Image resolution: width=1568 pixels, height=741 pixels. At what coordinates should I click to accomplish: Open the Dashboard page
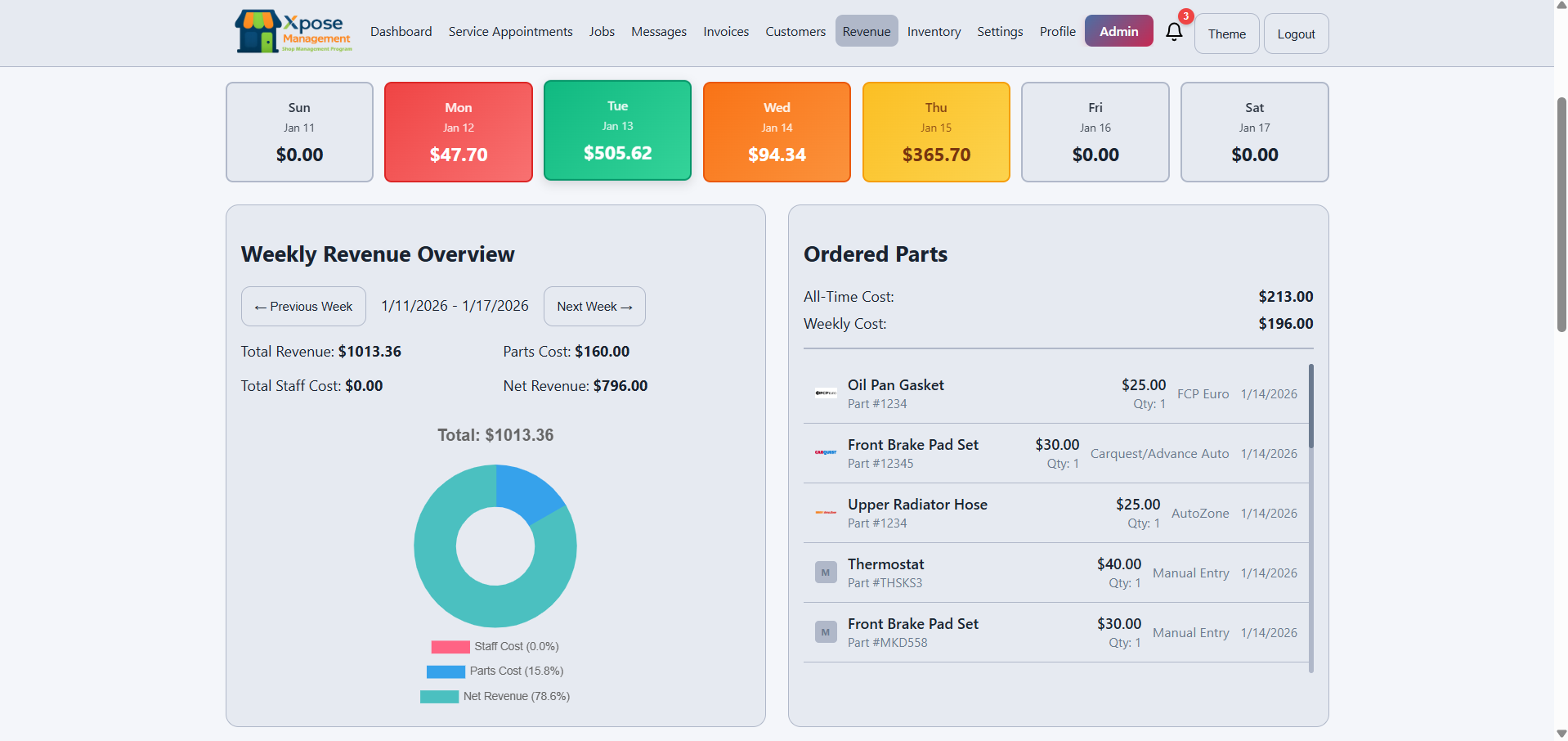pos(401,31)
